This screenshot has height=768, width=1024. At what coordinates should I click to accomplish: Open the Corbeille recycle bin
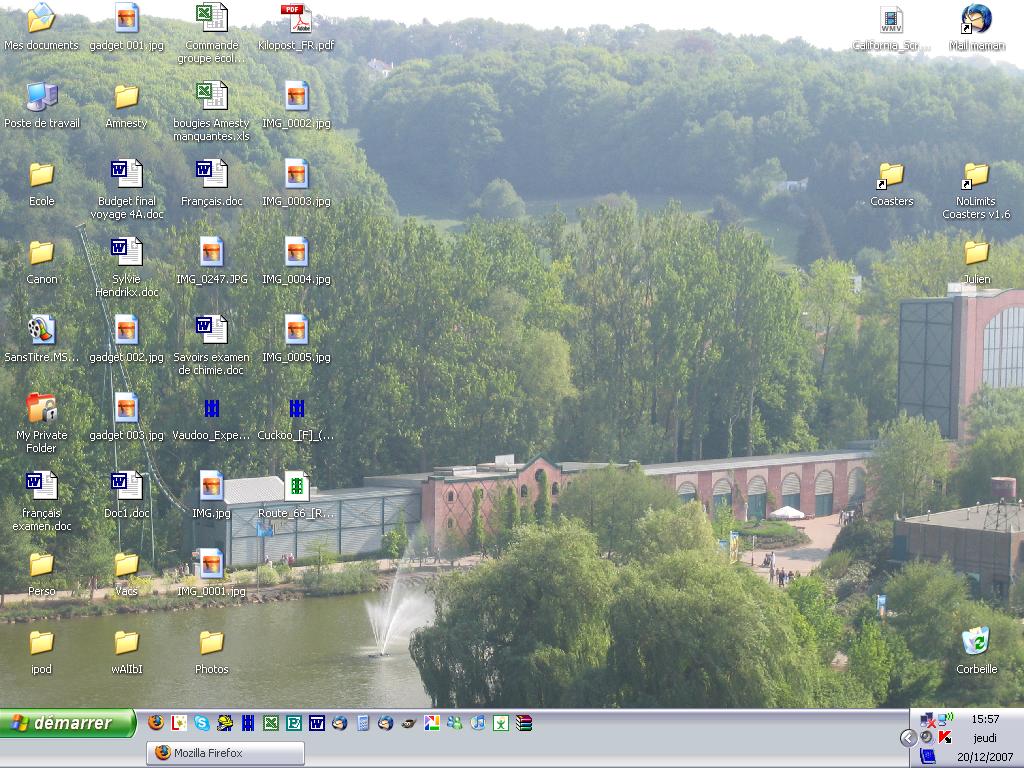(x=976, y=642)
